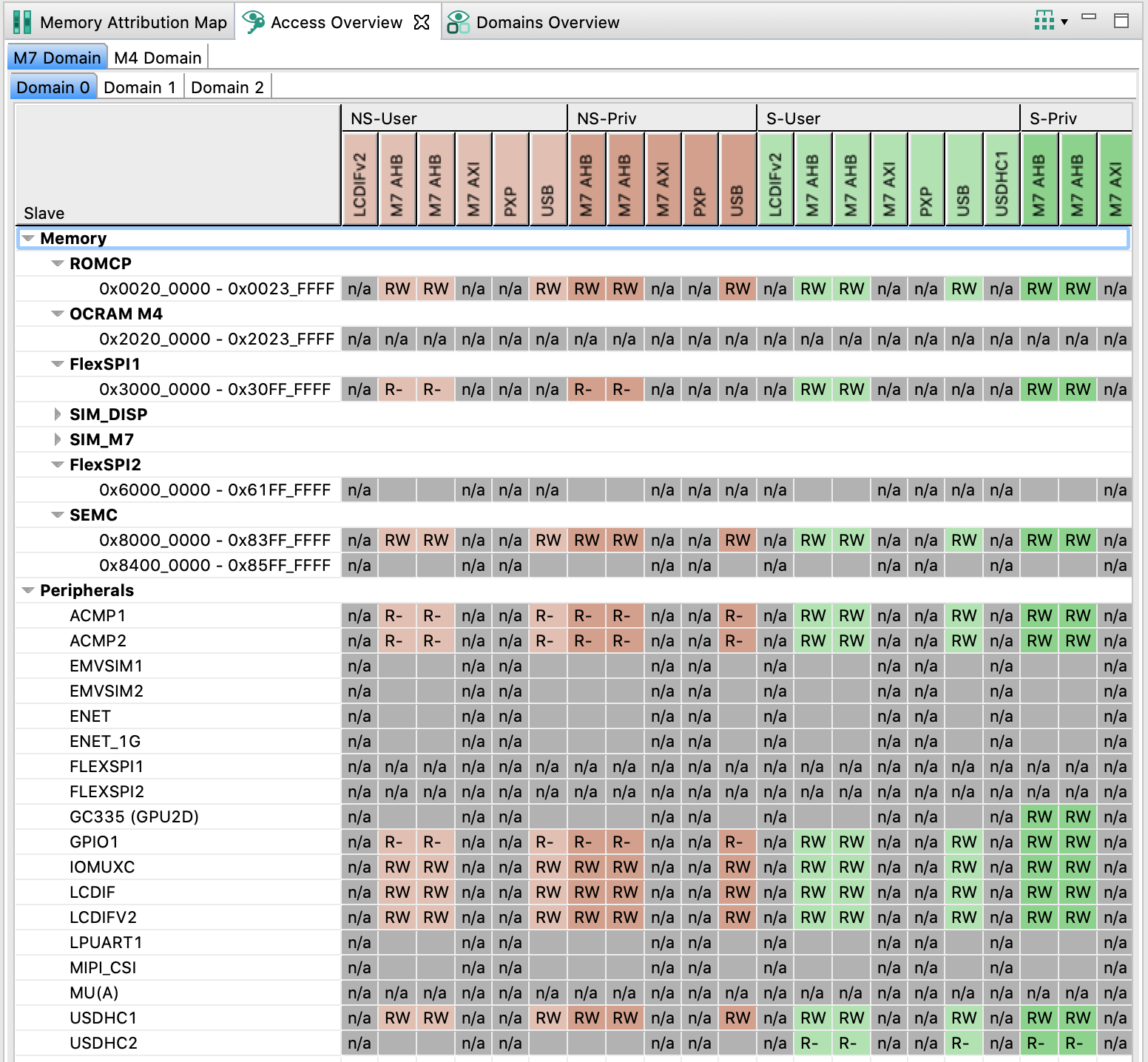Minimize the view panel
1148x1062 pixels.
coord(1089,18)
